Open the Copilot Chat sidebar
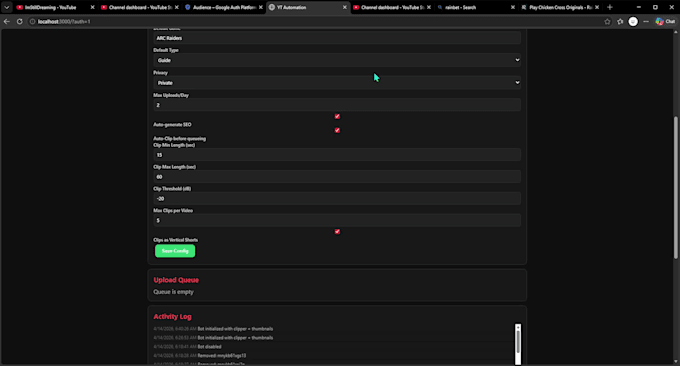 tap(665, 21)
